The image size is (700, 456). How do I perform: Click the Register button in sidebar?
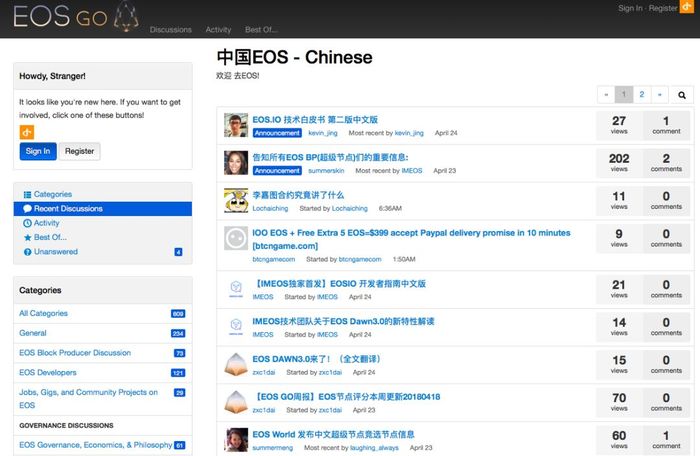point(79,151)
